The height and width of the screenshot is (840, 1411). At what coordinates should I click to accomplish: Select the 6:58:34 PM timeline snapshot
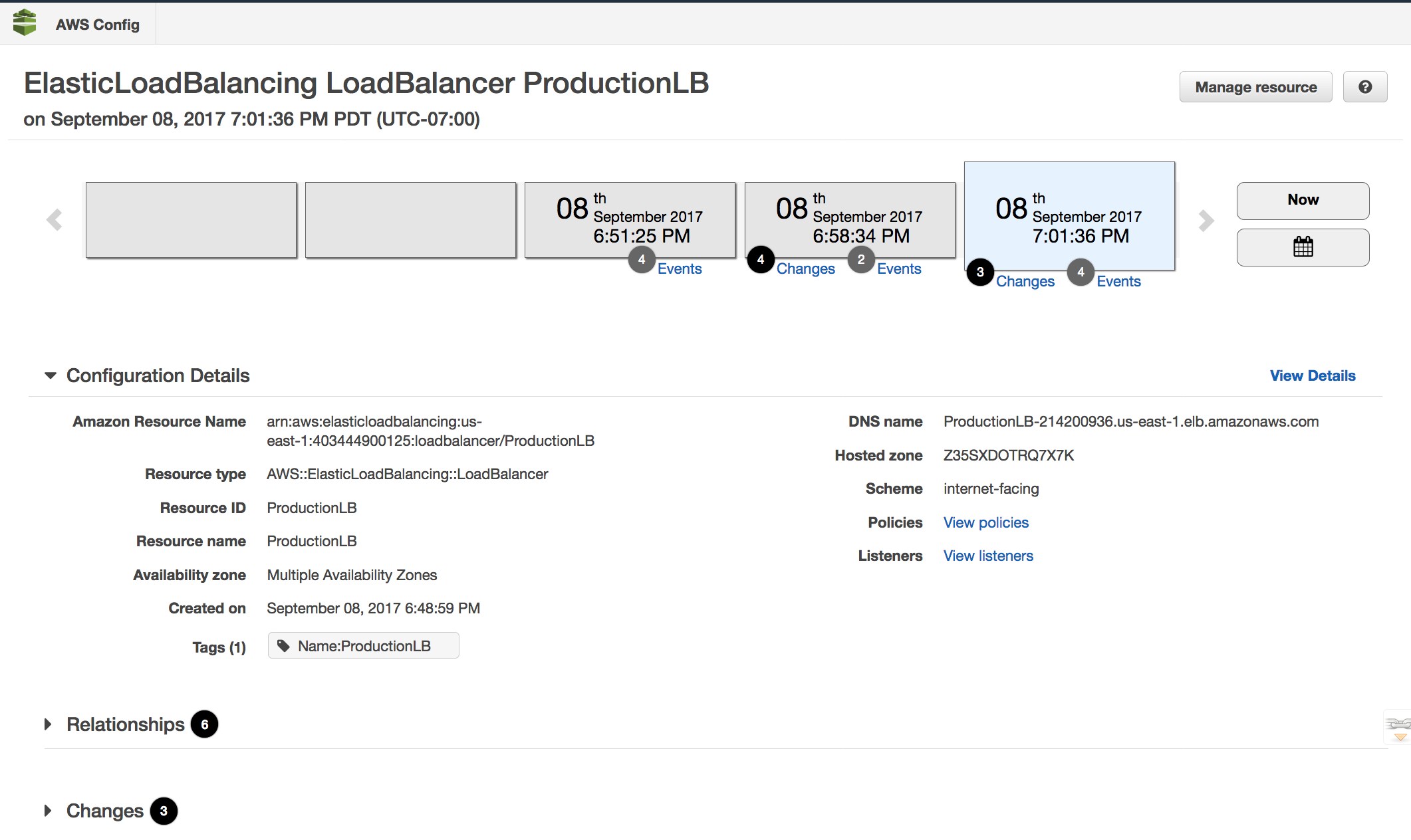[849, 219]
